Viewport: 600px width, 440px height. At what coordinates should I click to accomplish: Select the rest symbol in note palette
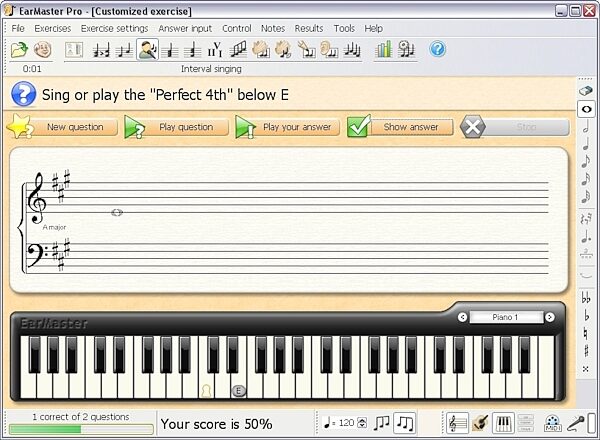[586, 220]
